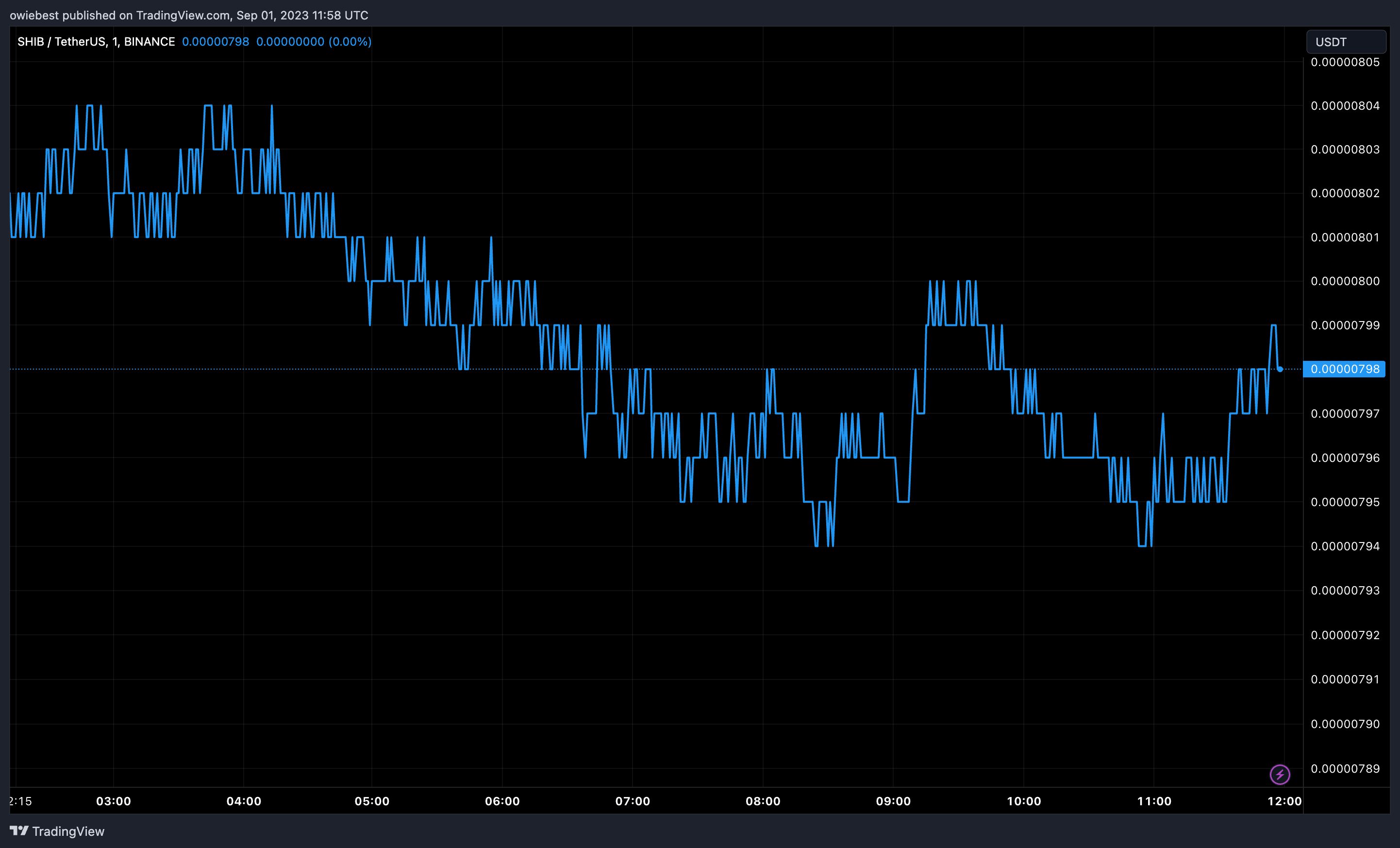Select the 0.00000797 price level label
Screen dimensions: 1400x848
(x=1345, y=413)
